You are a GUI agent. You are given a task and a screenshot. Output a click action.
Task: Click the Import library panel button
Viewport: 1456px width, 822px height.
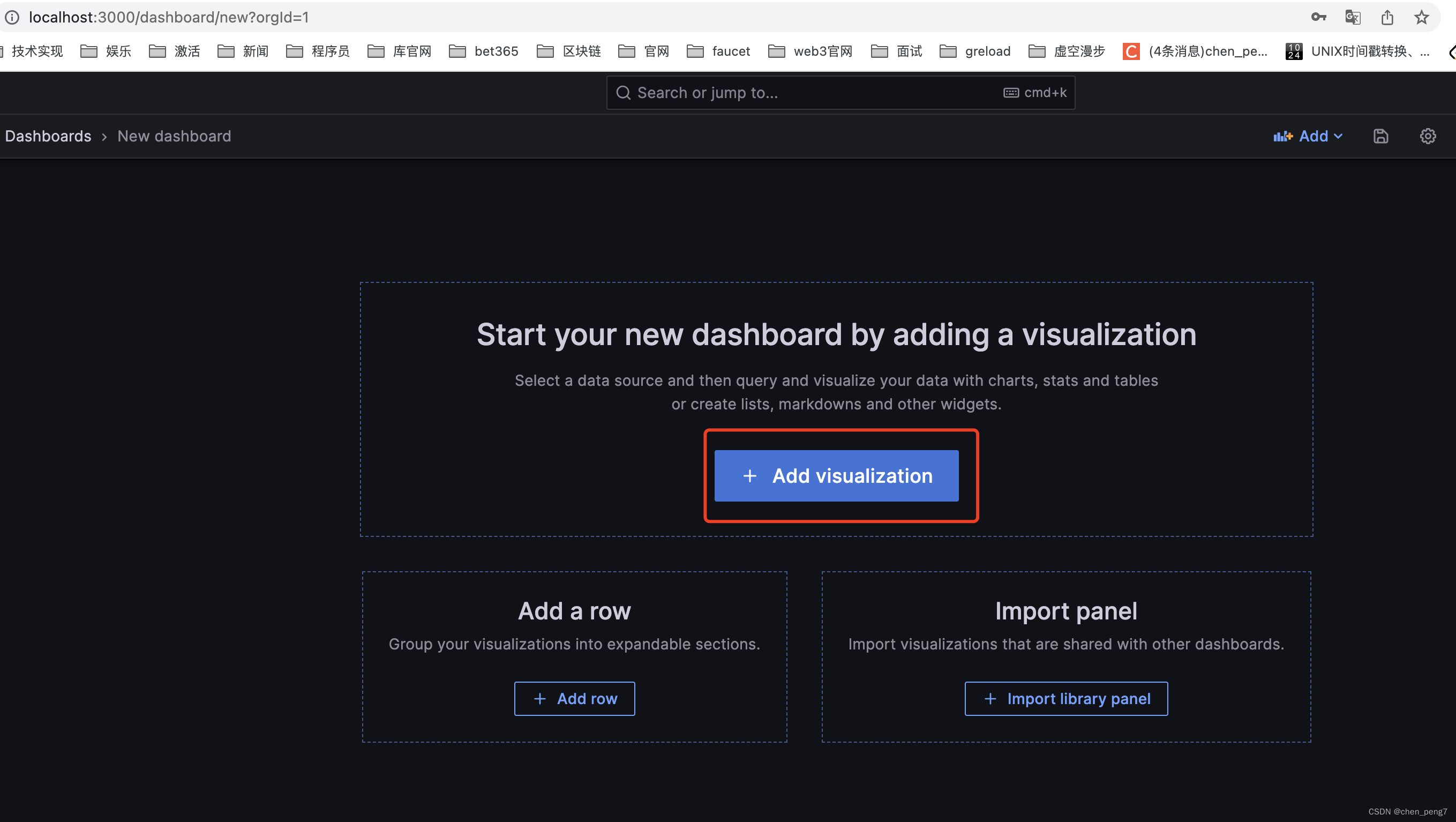(1066, 698)
